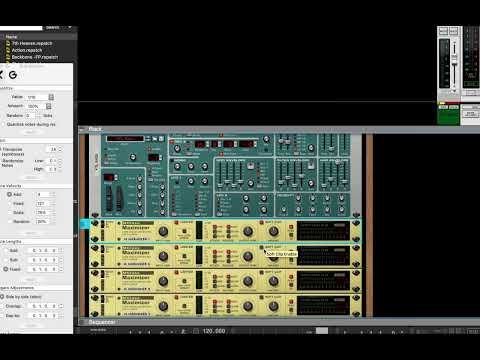The width and height of the screenshot is (480, 360).
Task: Select the Note Velocity Fixed radio button
Action: point(9,203)
